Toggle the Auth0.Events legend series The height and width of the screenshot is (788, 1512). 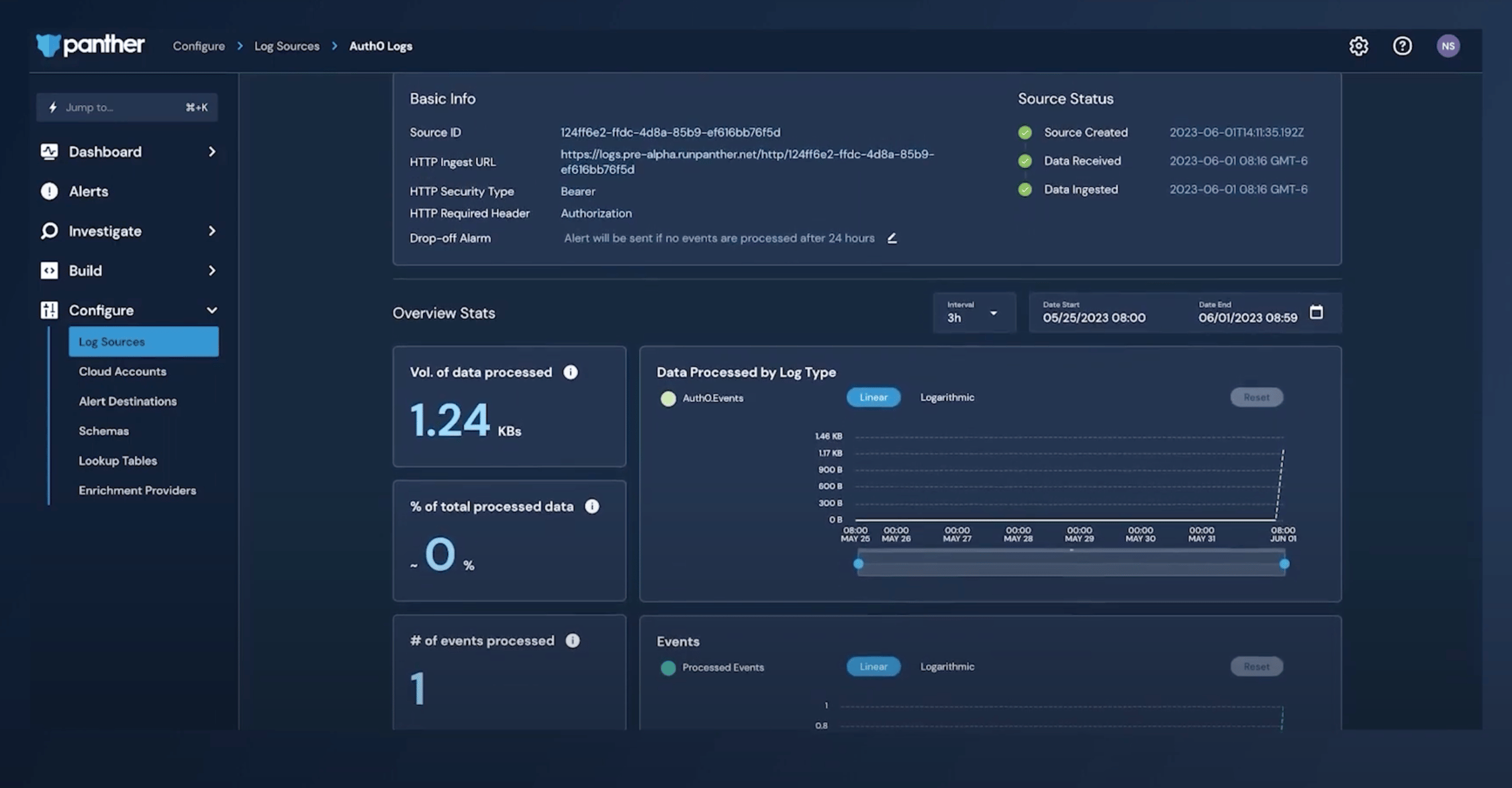[x=702, y=398]
